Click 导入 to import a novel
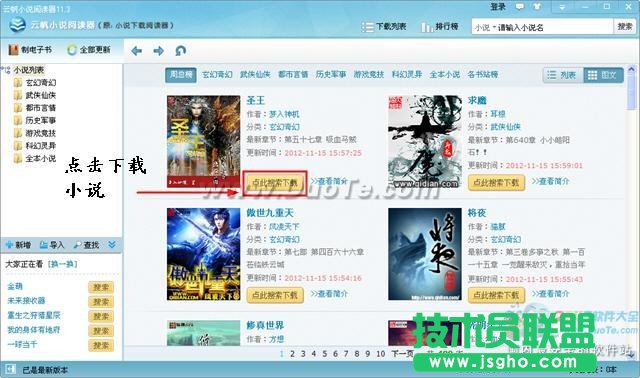The width and height of the screenshot is (640, 378). [52, 245]
